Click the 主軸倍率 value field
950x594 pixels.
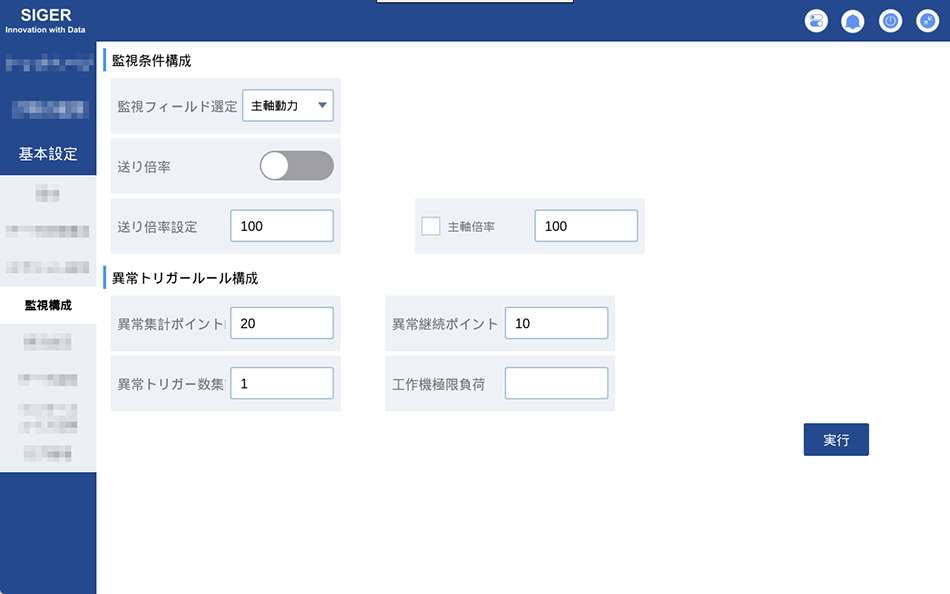click(x=586, y=226)
